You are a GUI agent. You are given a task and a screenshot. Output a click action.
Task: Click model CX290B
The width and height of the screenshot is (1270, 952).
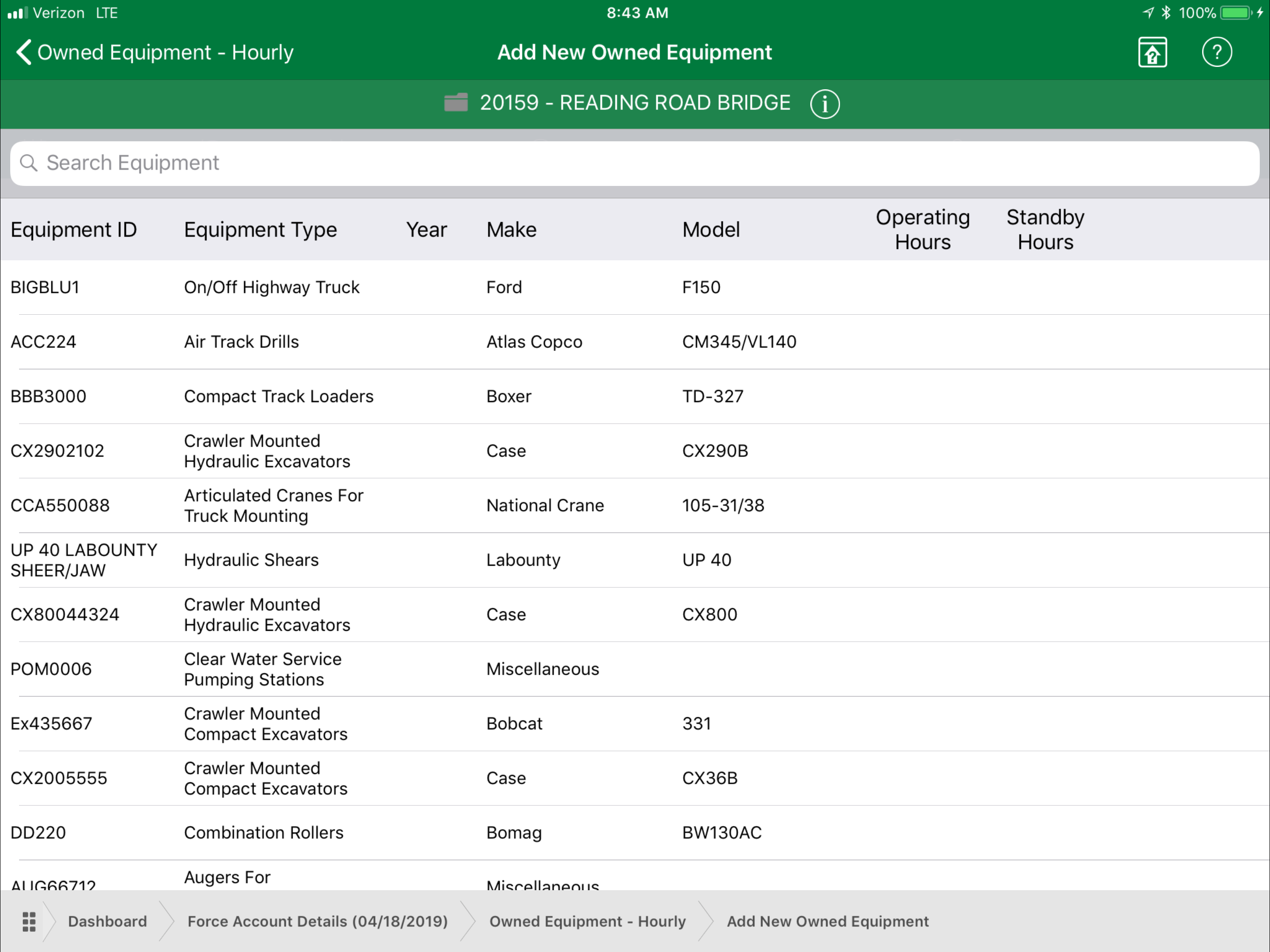click(715, 451)
